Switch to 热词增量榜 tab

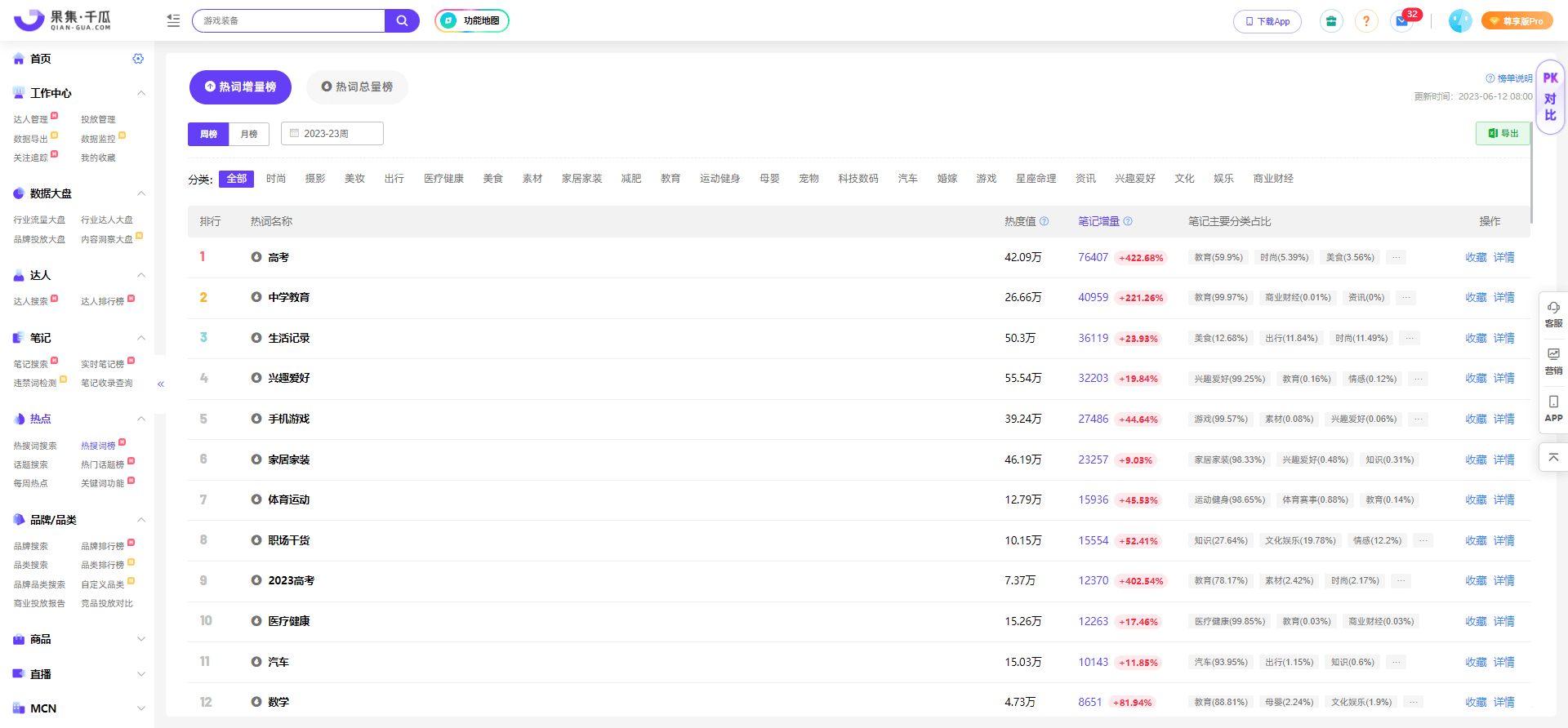[x=240, y=87]
